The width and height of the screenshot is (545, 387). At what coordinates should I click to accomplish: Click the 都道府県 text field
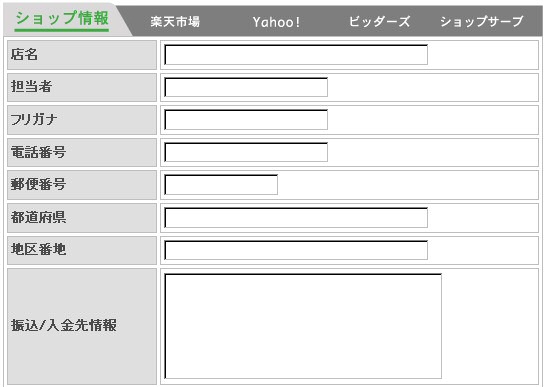pyautogui.click(x=296, y=218)
